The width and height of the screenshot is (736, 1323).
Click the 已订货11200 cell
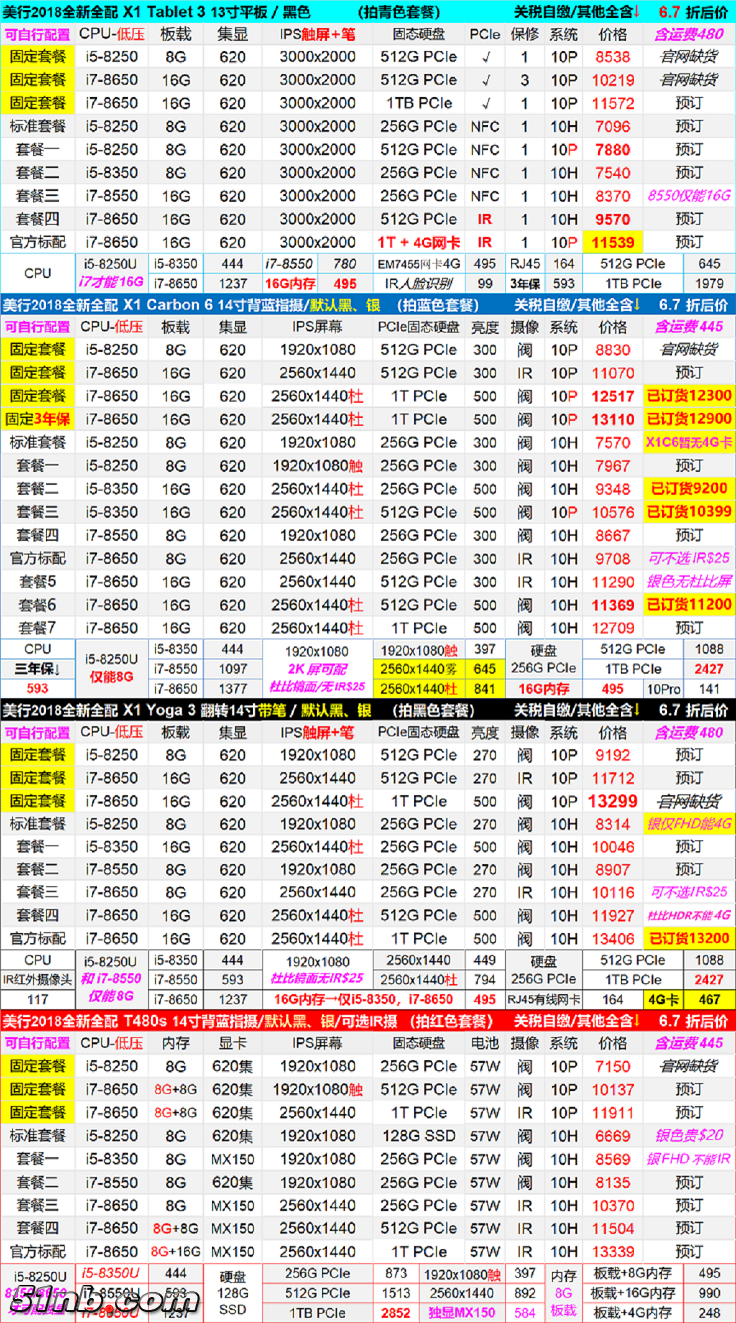coord(689,605)
